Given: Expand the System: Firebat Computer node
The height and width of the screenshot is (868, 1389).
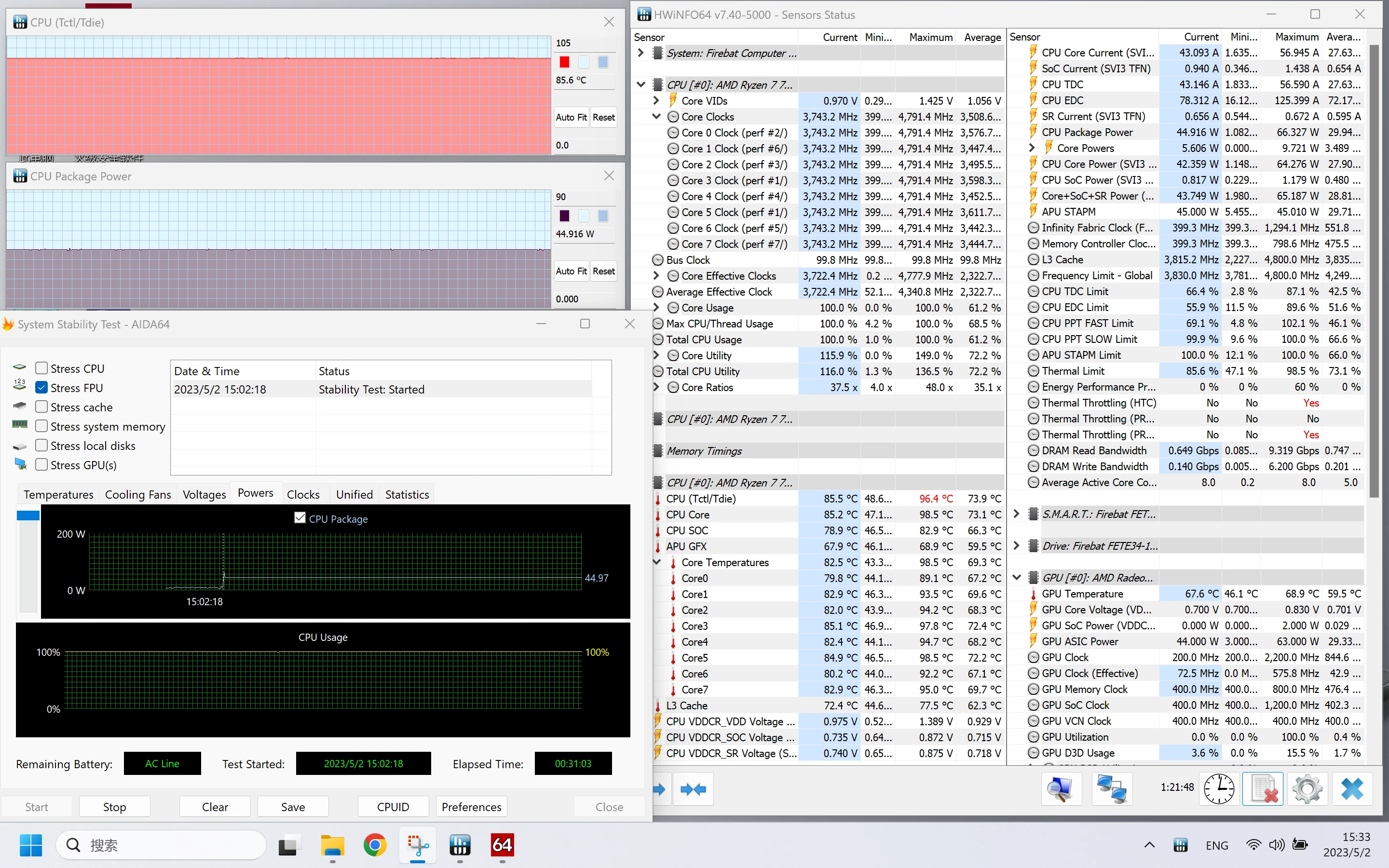Looking at the screenshot, I should tap(641, 53).
